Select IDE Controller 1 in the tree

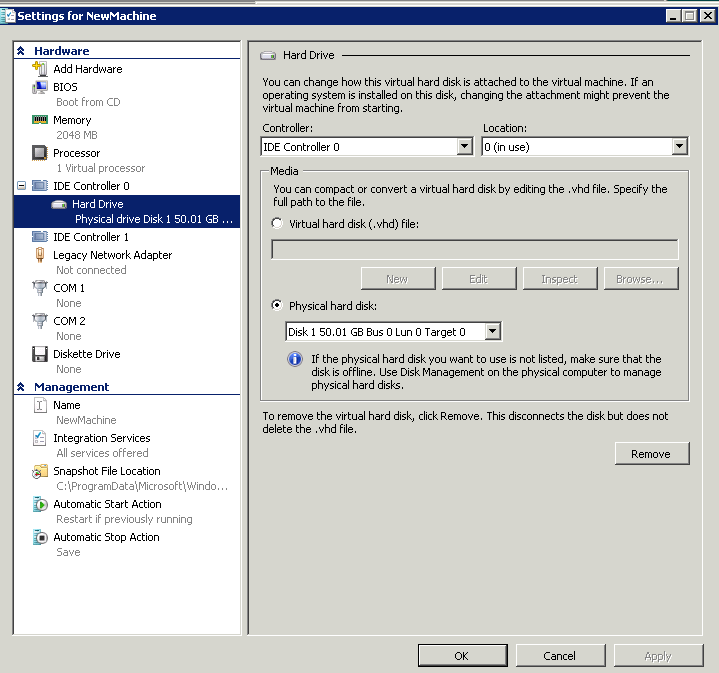tap(91, 237)
